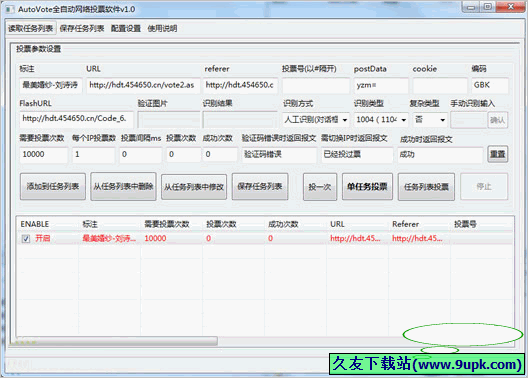Select the task row URL cell http://hdt.45...
Viewport: 528px width, 378px height.
[x=355, y=239]
